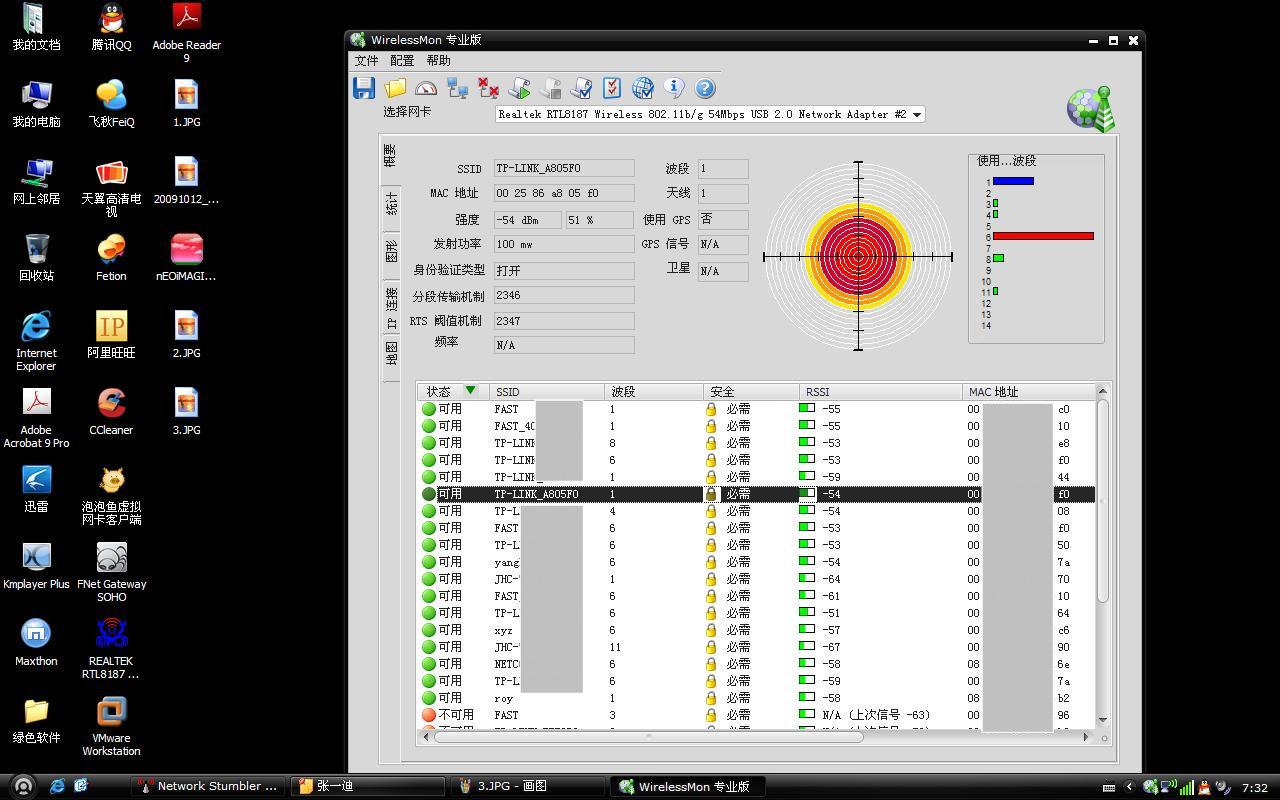Open the yellow folder icon in toolbar
This screenshot has height=800, width=1280.
click(x=395, y=88)
